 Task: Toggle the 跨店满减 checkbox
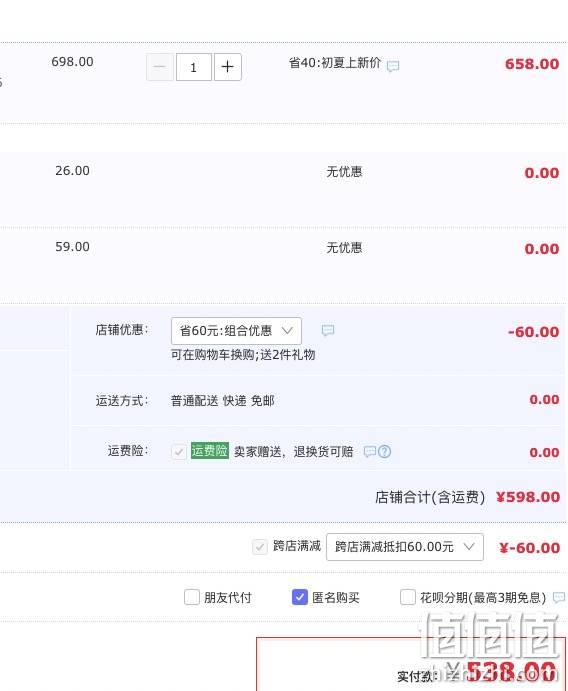pyautogui.click(x=260, y=547)
